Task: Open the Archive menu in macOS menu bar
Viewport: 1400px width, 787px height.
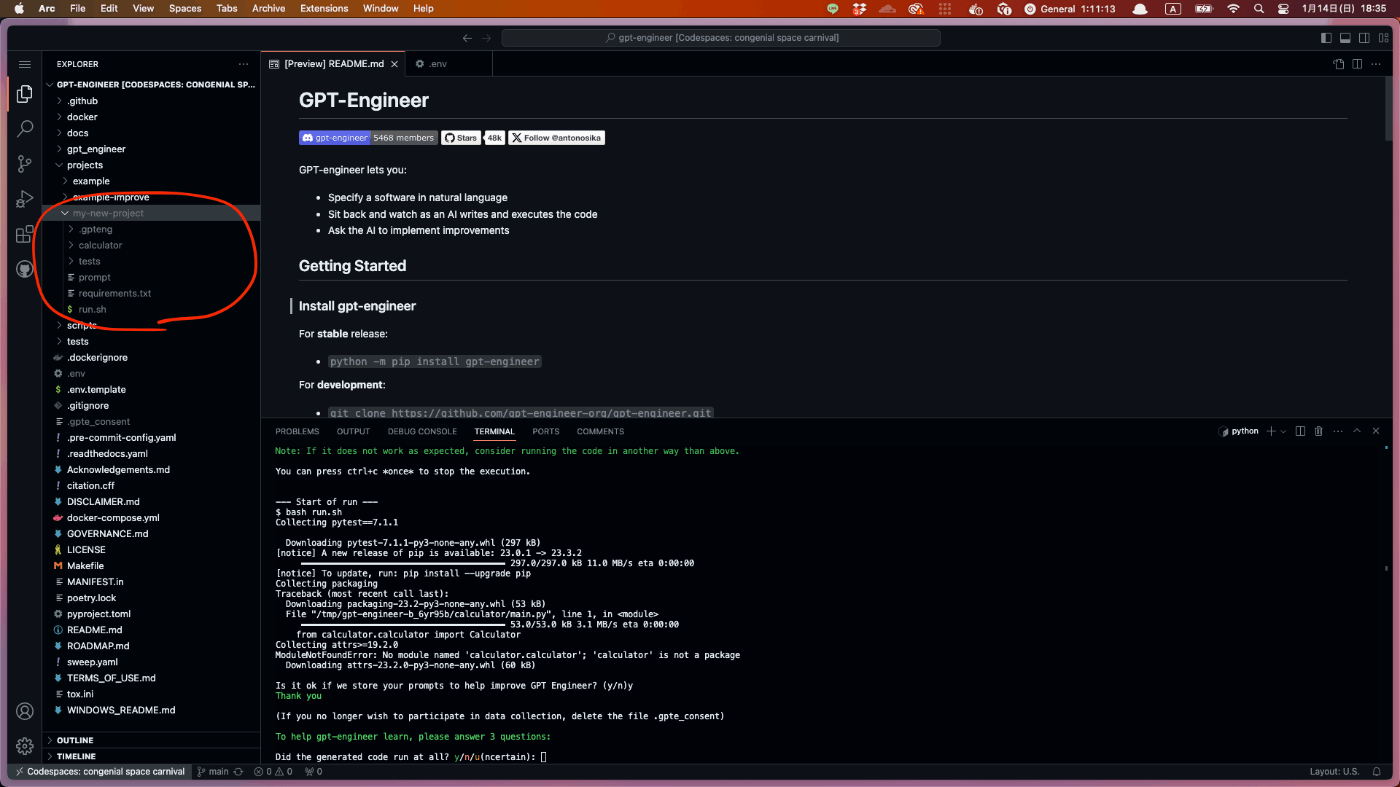Action: pyautogui.click(x=268, y=8)
